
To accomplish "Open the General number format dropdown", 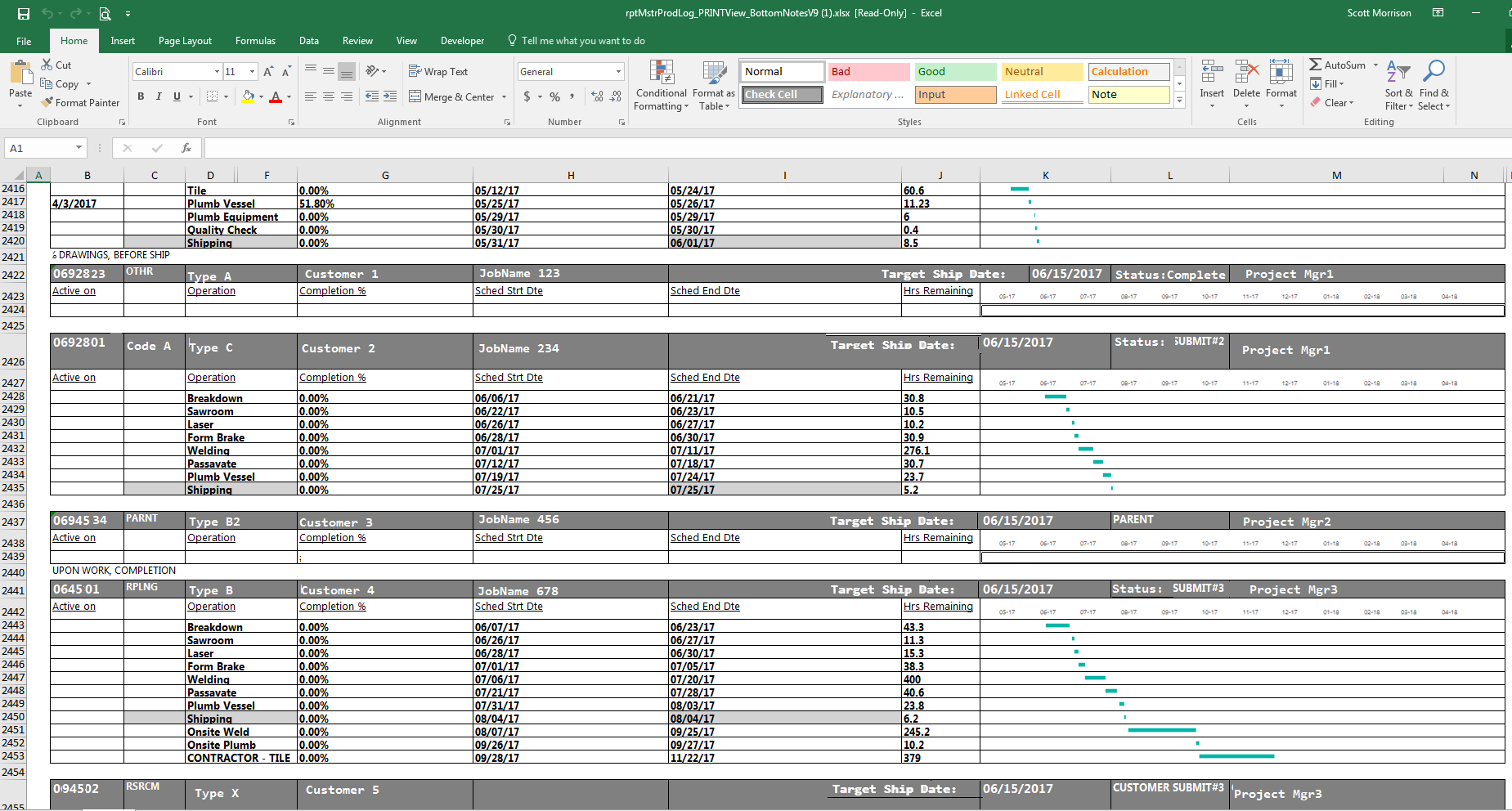I will tap(618, 72).
